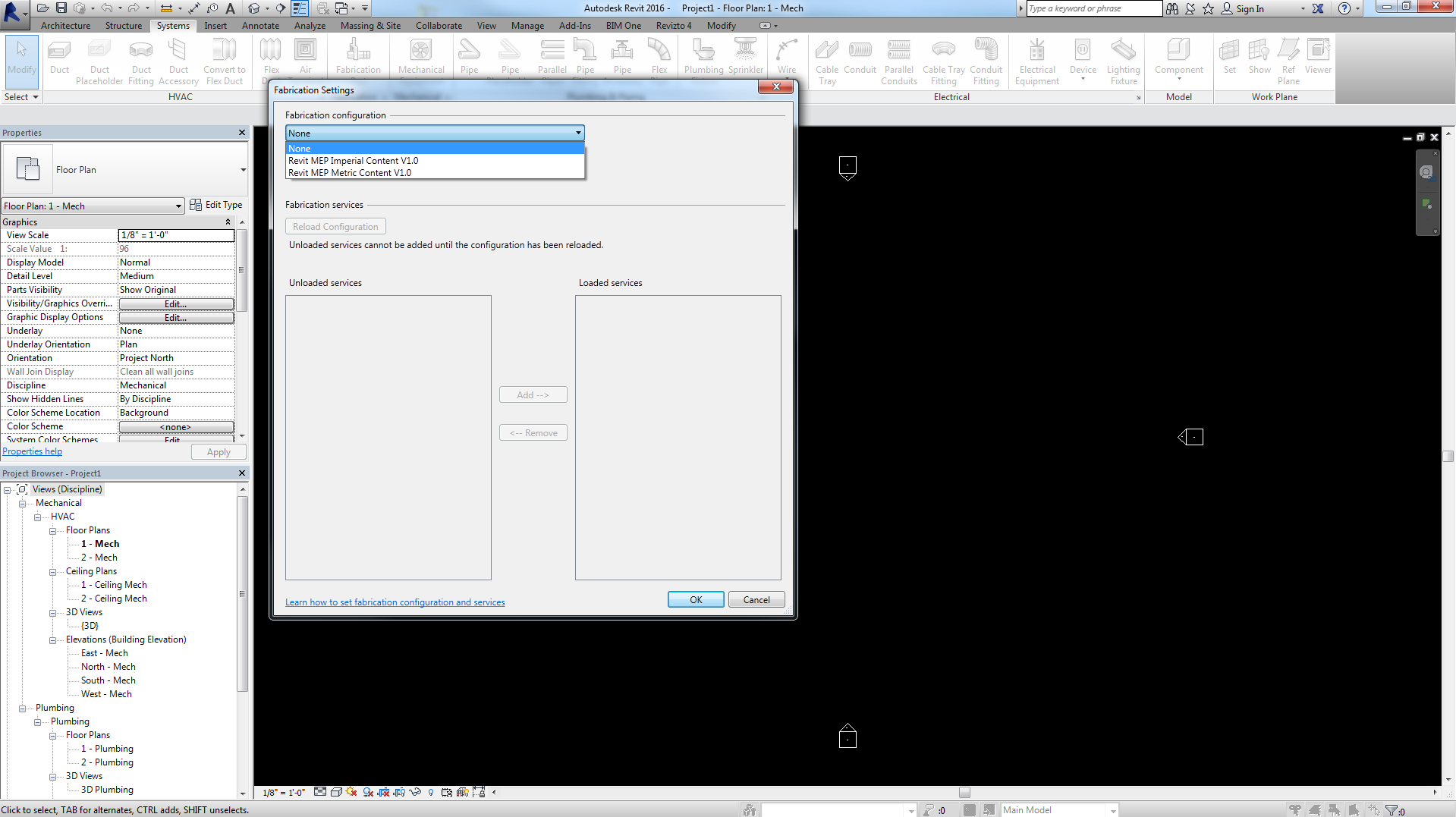1456x817 pixels.
Task: Open the Floor Plan type selector dropdown
Action: [x=243, y=169]
